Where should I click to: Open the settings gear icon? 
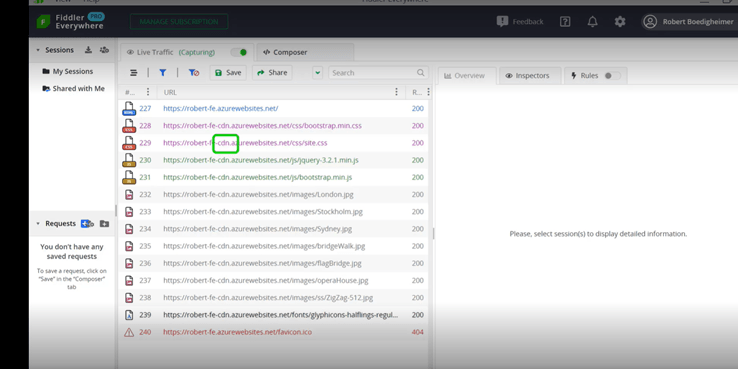click(x=620, y=22)
